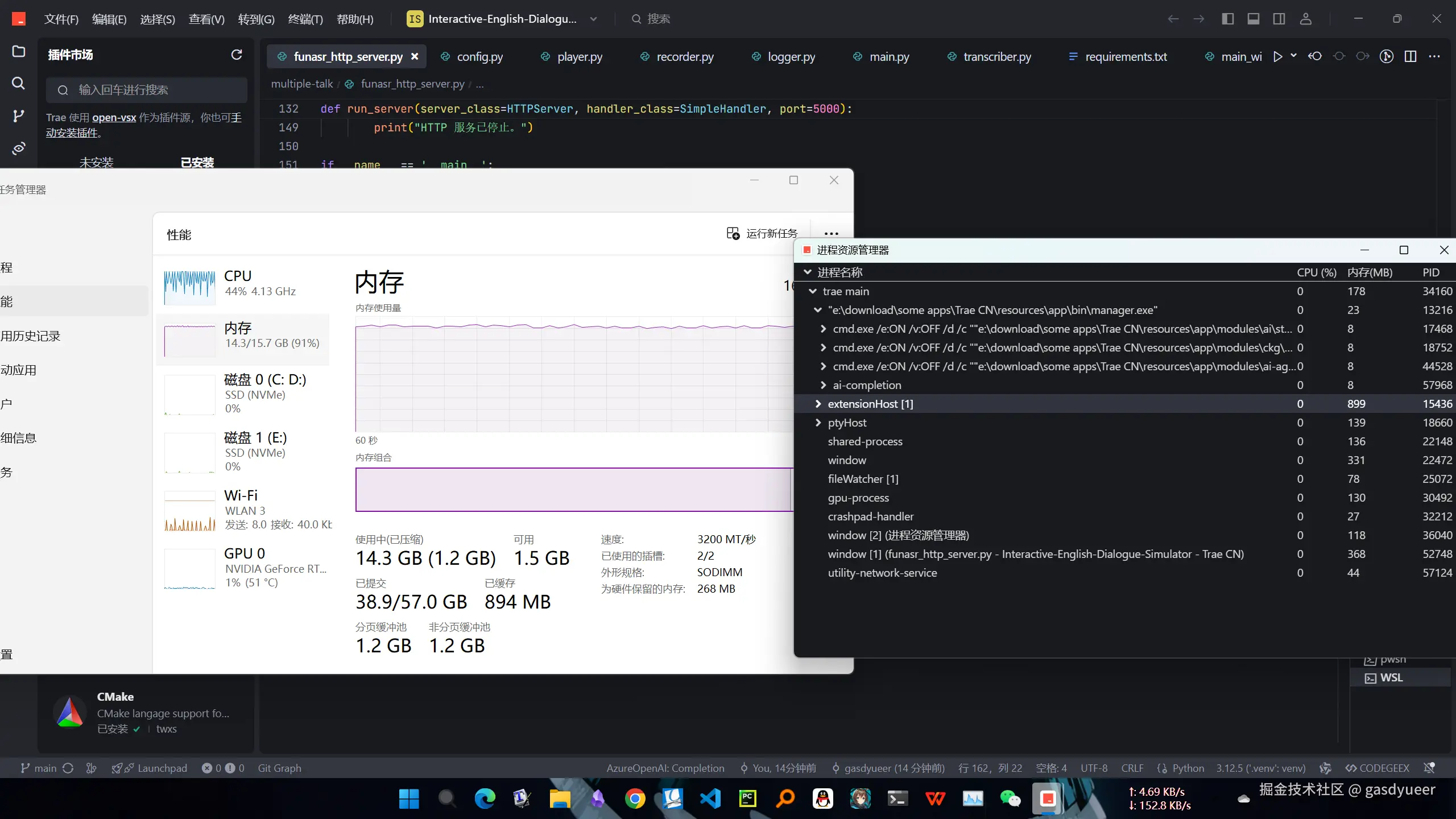Refresh the extensions marketplace list

tap(237, 55)
